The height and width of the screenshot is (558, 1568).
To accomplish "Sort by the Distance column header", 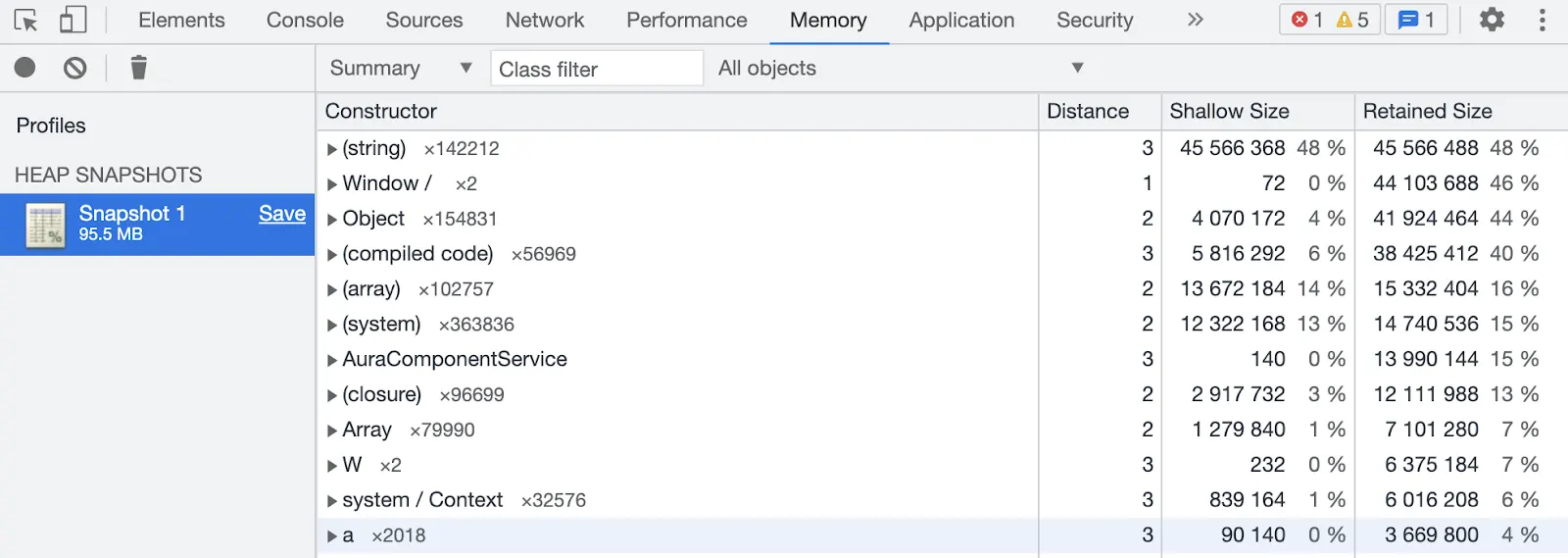I will click(1100, 112).
